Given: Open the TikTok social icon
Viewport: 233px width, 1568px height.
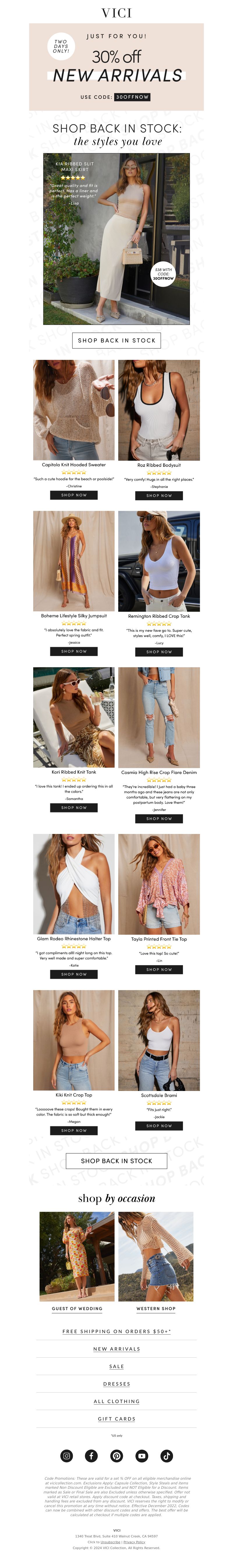Looking at the screenshot, I should (167, 1456).
